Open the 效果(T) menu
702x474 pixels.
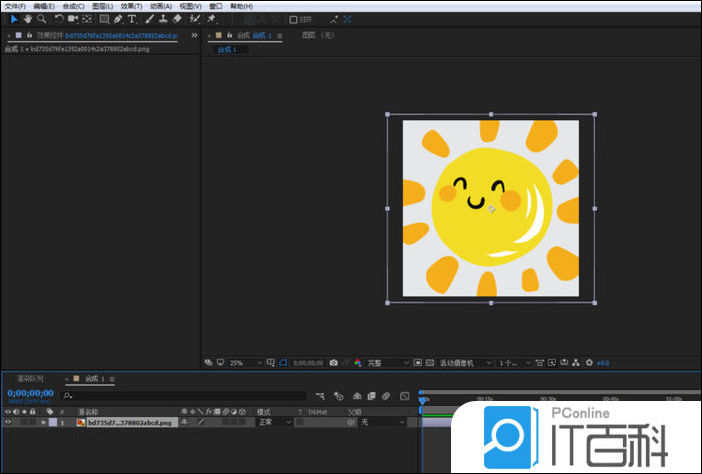131,6
